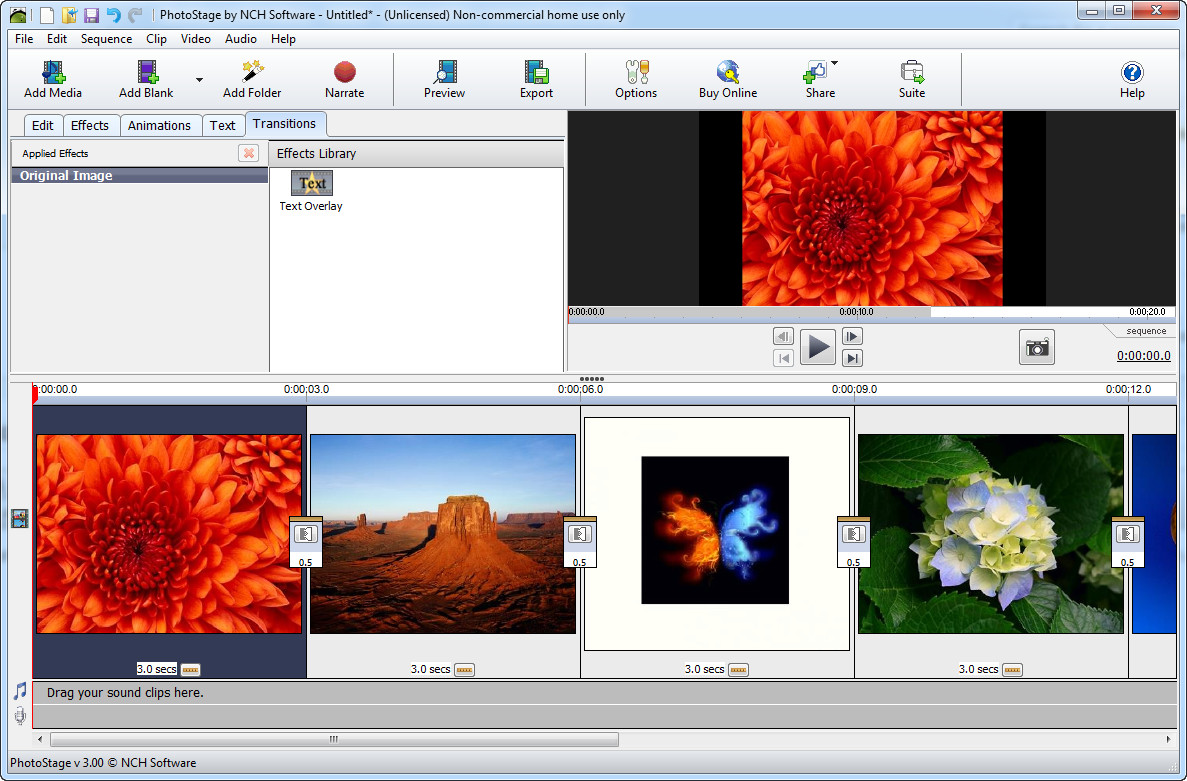Click the underlined 0:00:00.0 time link
This screenshot has width=1187, height=781.
click(1142, 355)
